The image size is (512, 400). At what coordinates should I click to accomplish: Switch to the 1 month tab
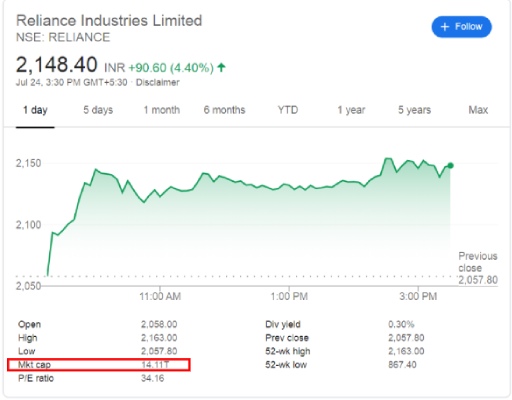click(162, 110)
